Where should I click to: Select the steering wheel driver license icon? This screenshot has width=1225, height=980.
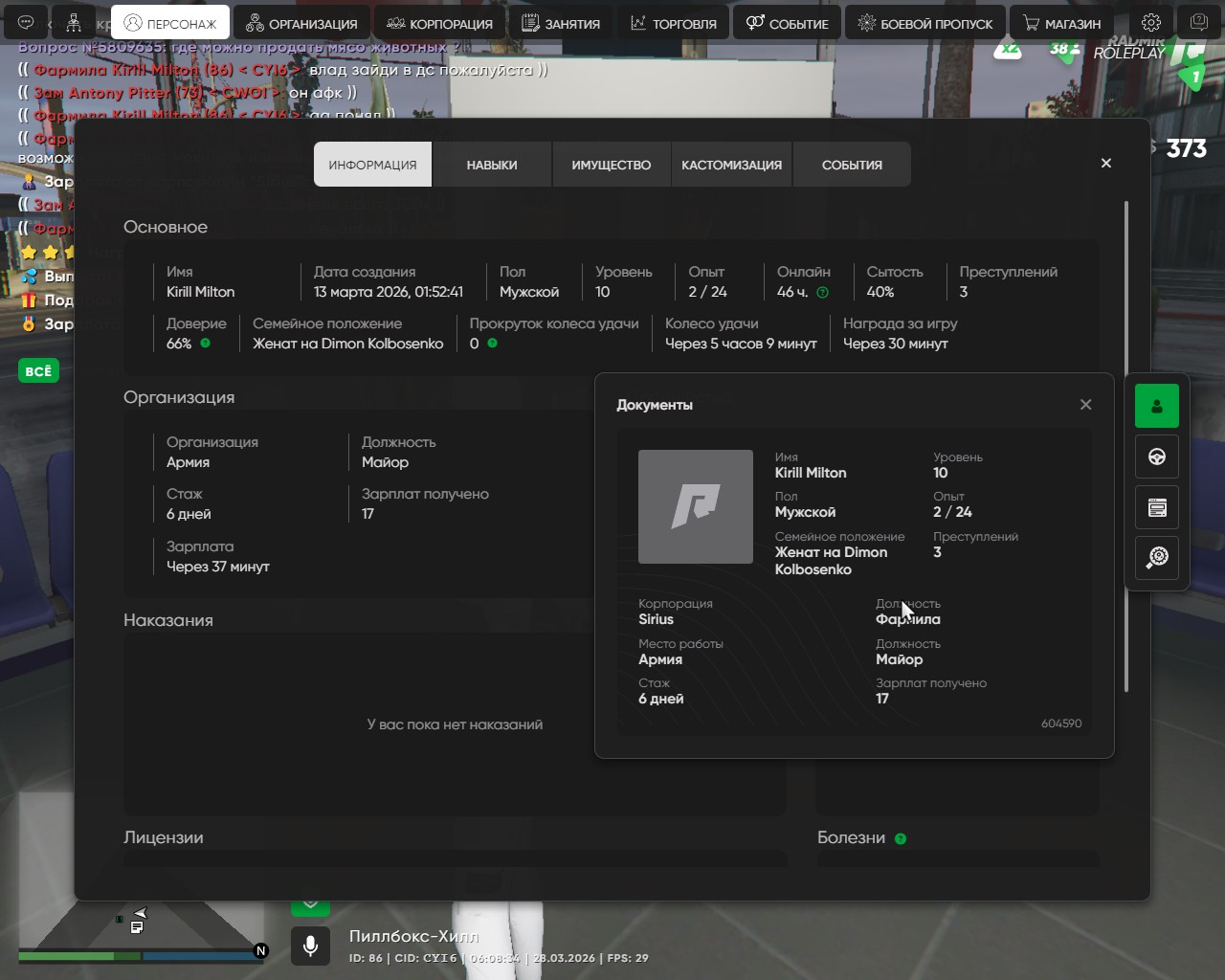[1156, 457]
